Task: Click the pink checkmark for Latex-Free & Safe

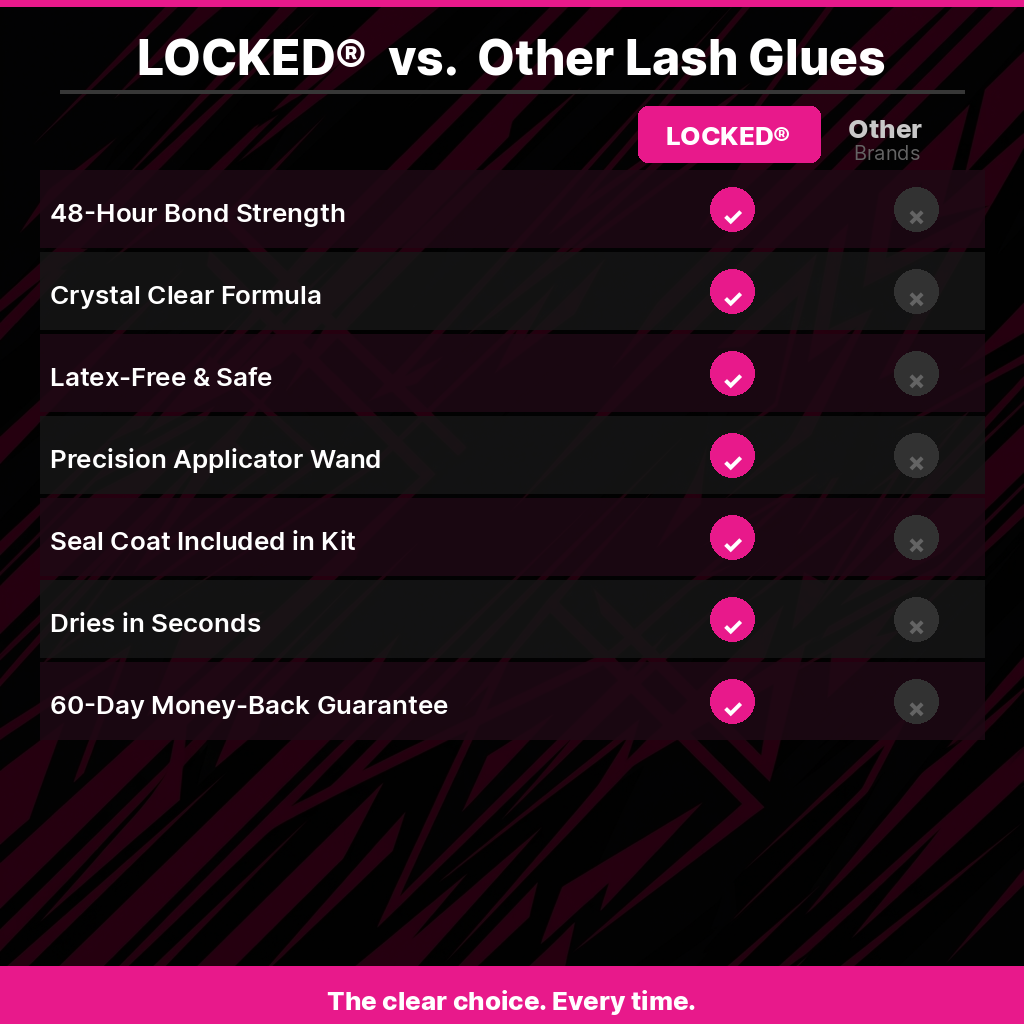Action: 732,374
